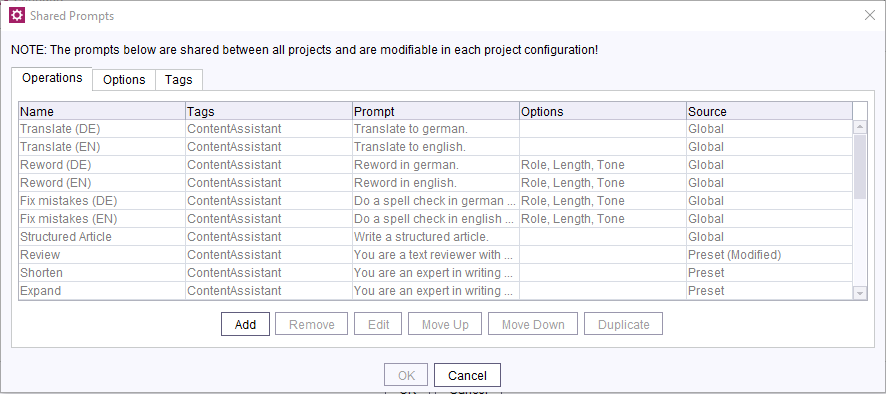Select the Review row marked Preset (Modified)
Image resolution: width=886 pixels, height=394 pixels.
coord(436,255)
